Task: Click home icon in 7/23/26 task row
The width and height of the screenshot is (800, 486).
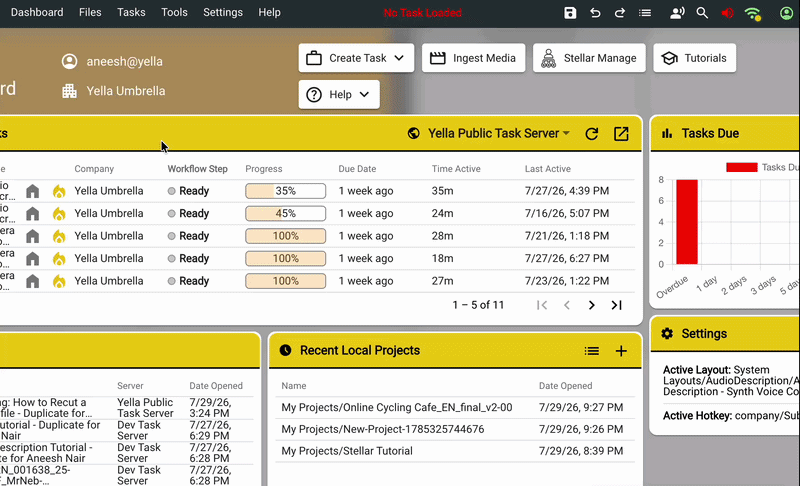Action: coord(33,281)
